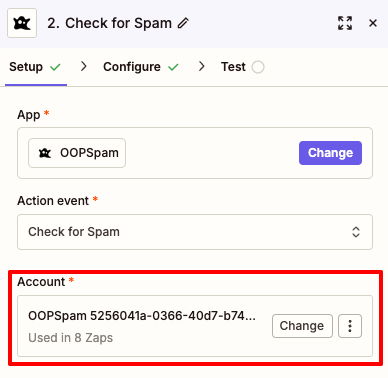
Task: Click the purple Change app button
Action: tap(330, 153)
